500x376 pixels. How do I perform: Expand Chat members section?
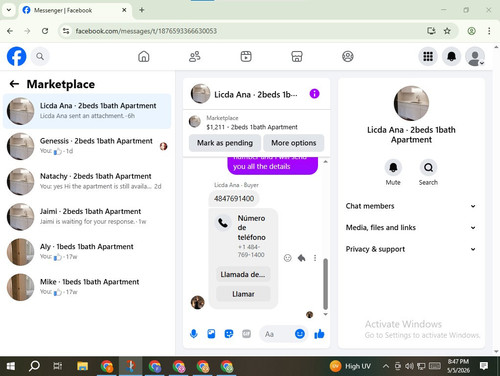tap(411, 206)
